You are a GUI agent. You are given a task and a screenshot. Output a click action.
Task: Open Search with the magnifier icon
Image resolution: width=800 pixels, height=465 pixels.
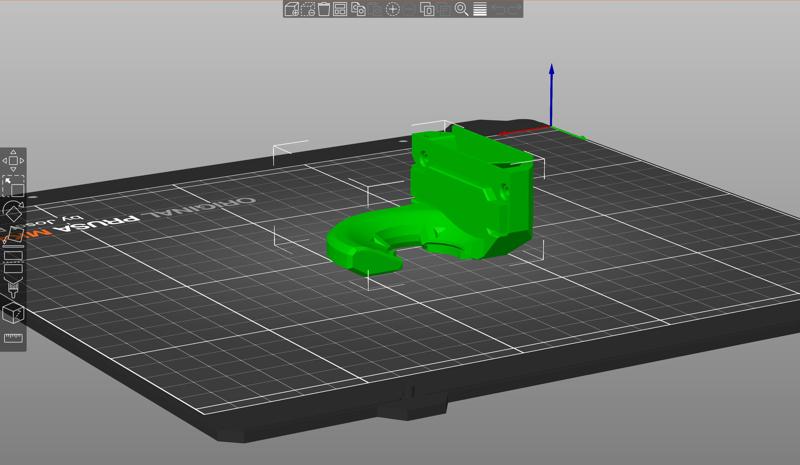pyautogui.click(x=462, y=9)
